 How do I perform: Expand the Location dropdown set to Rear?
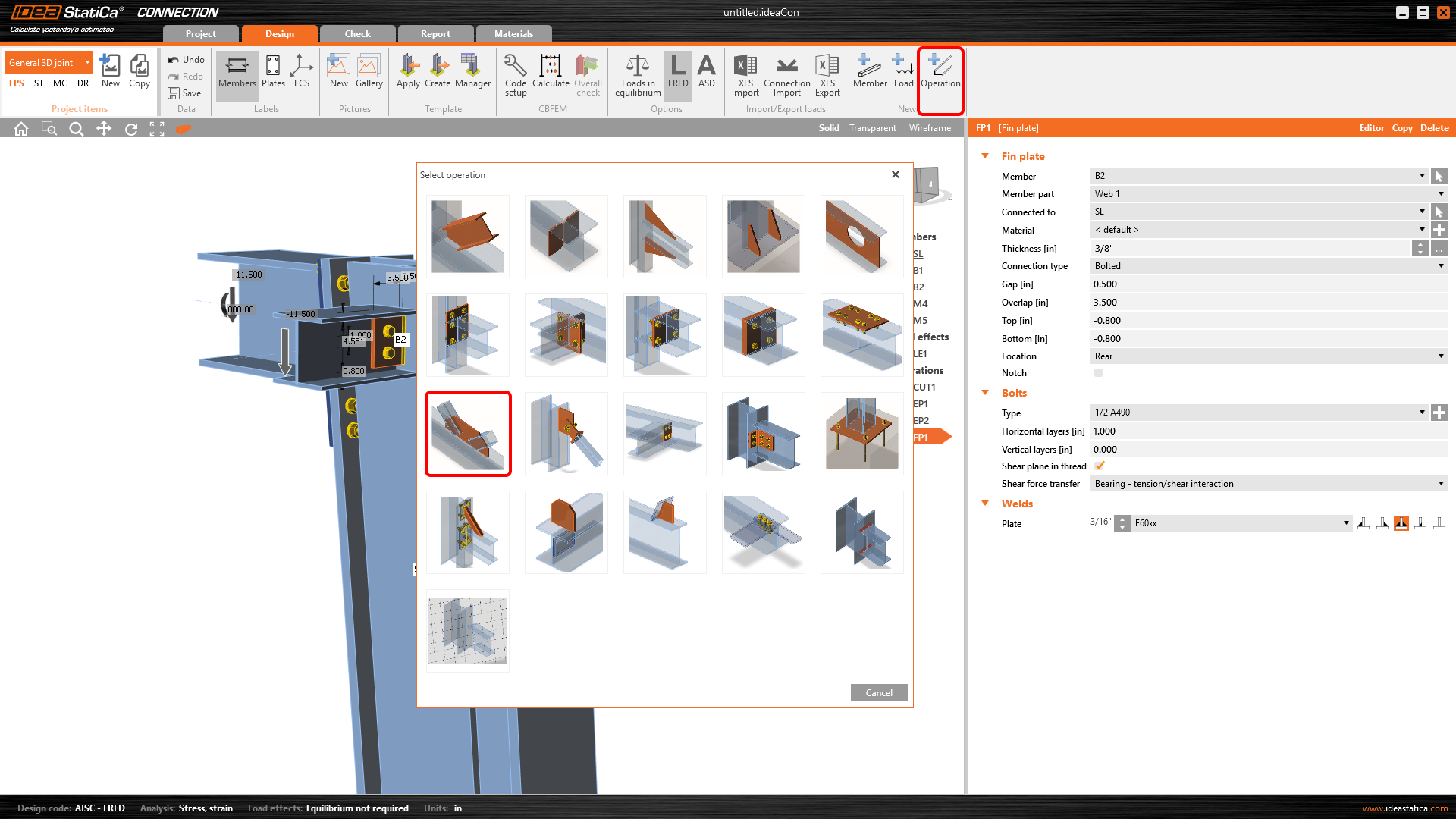[x=1268, y=356]
